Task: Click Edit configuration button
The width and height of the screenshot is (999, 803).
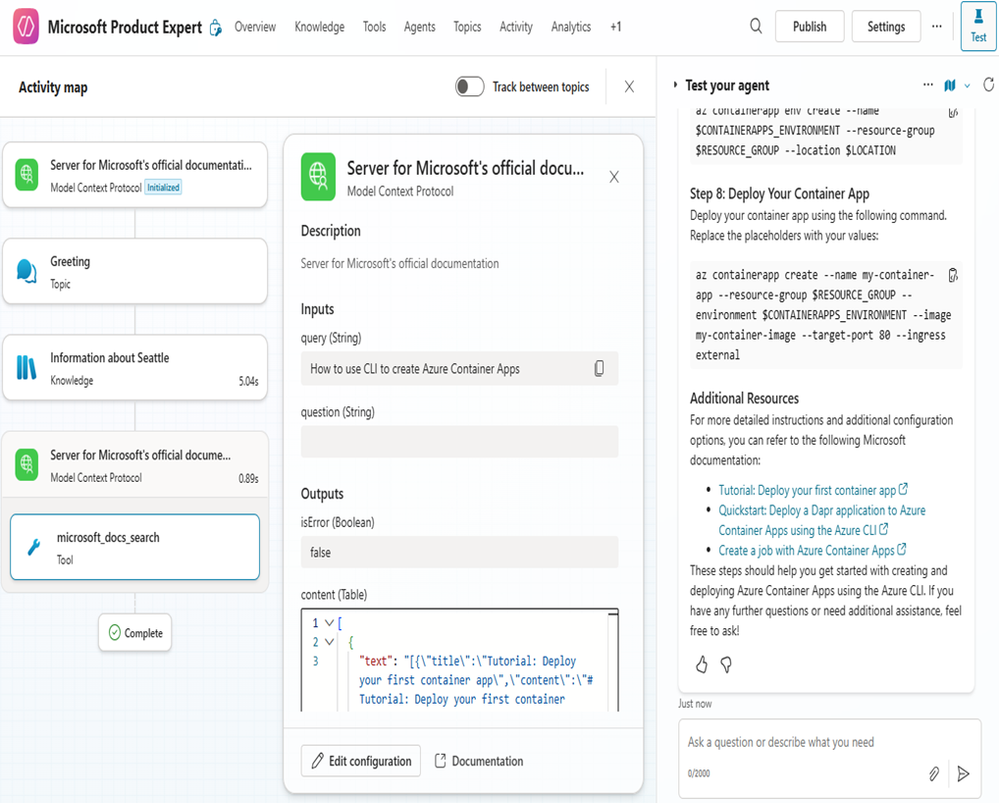Action: (x=361, y=761)
